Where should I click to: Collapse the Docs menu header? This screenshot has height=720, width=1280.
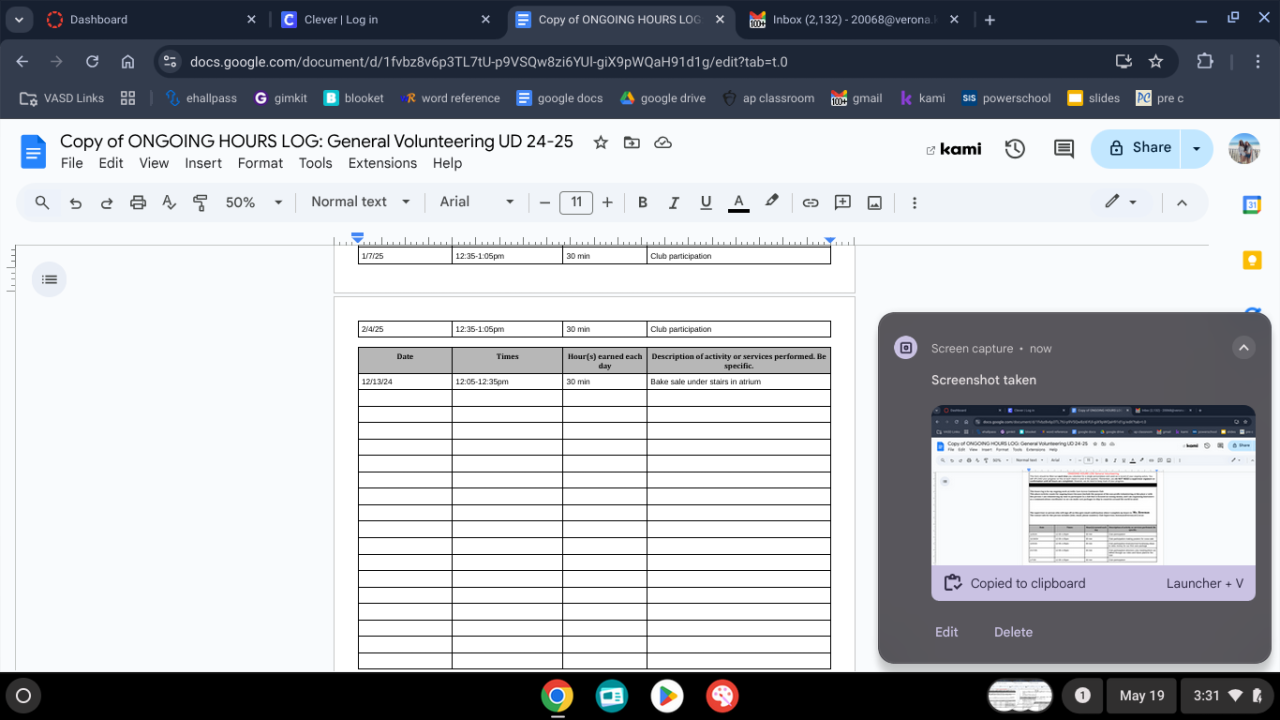pos(1181,202)
